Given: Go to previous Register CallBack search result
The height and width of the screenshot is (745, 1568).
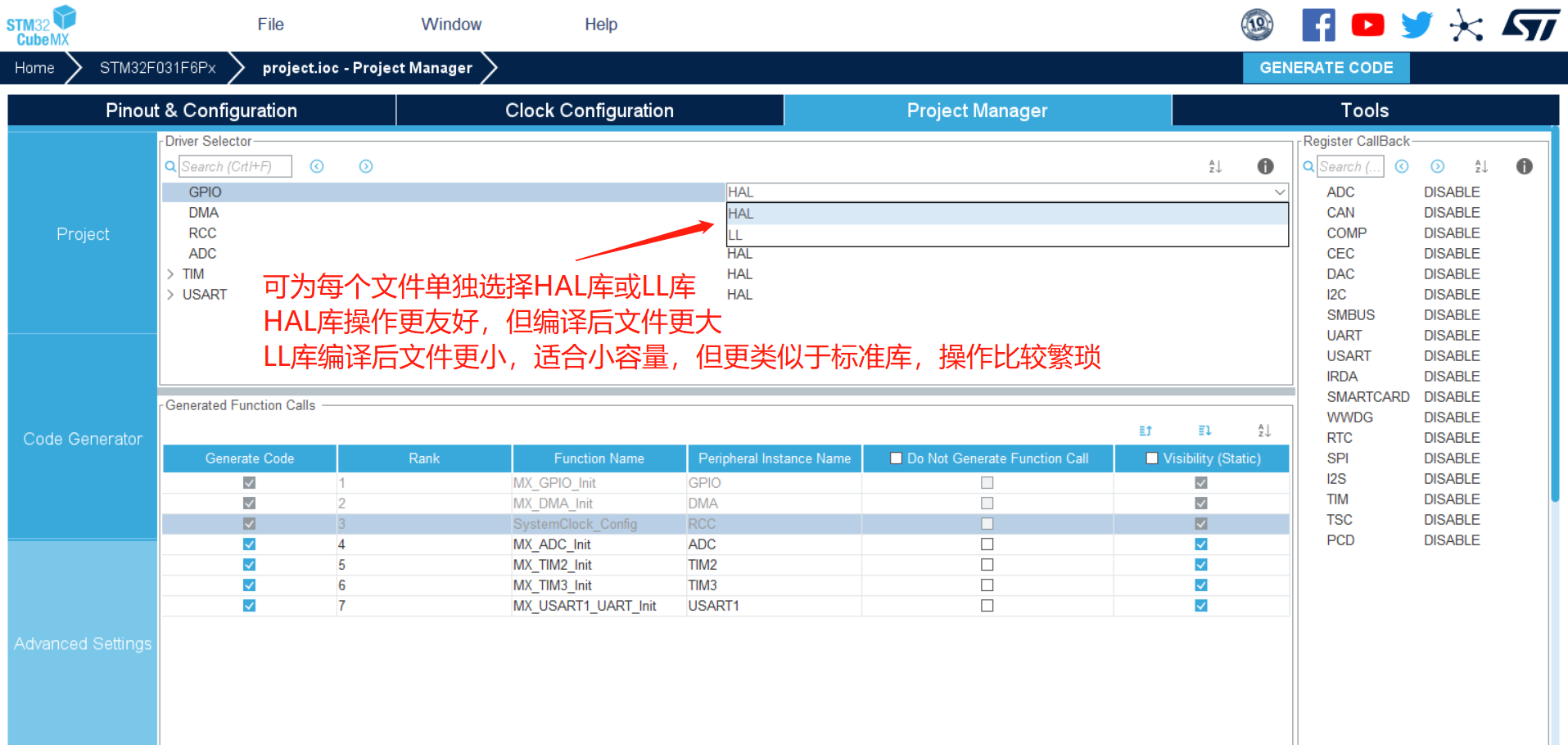Looking at the screenshot, I should 1402,166.
